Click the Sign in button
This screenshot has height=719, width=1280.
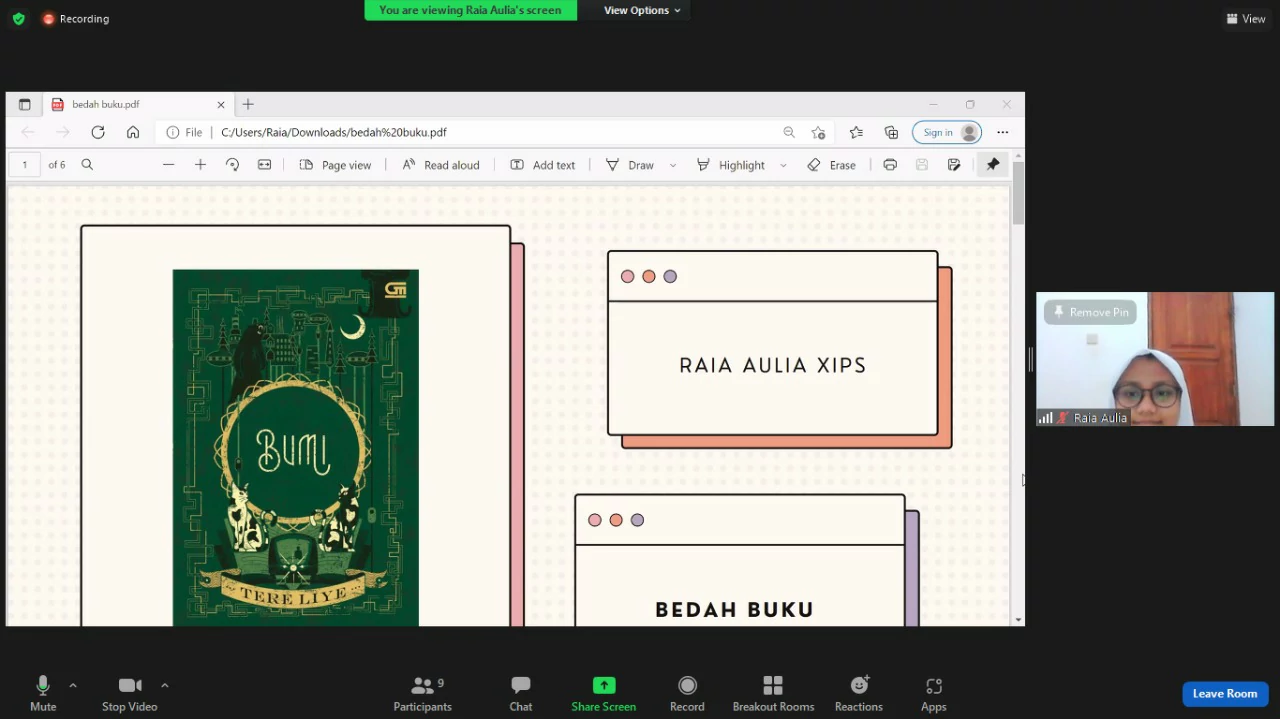point(947,132)
